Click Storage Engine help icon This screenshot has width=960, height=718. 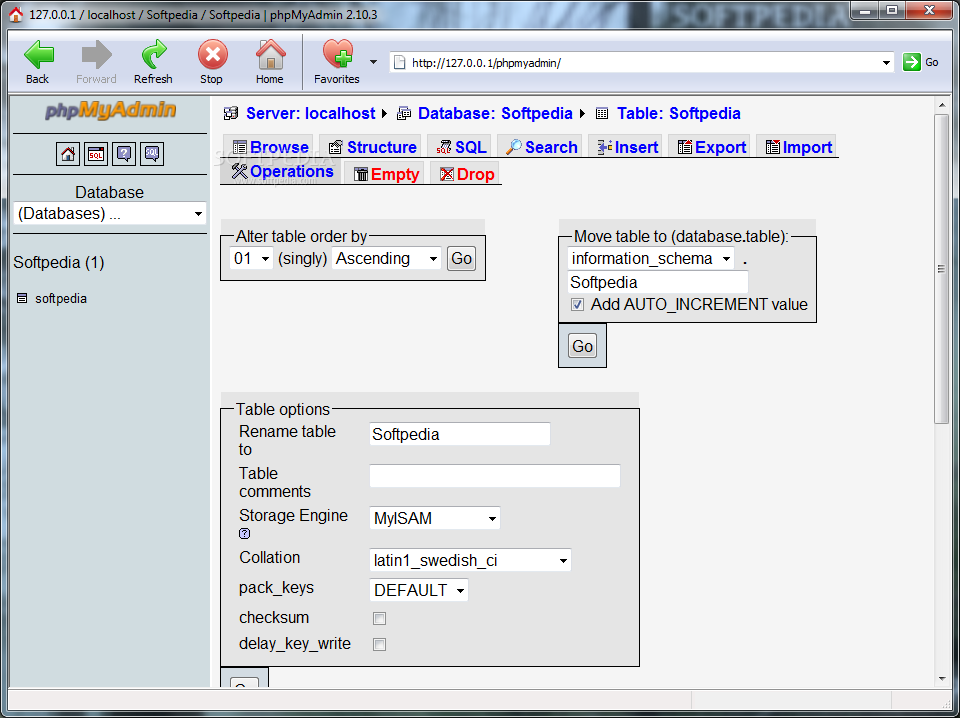coord(244,534)
